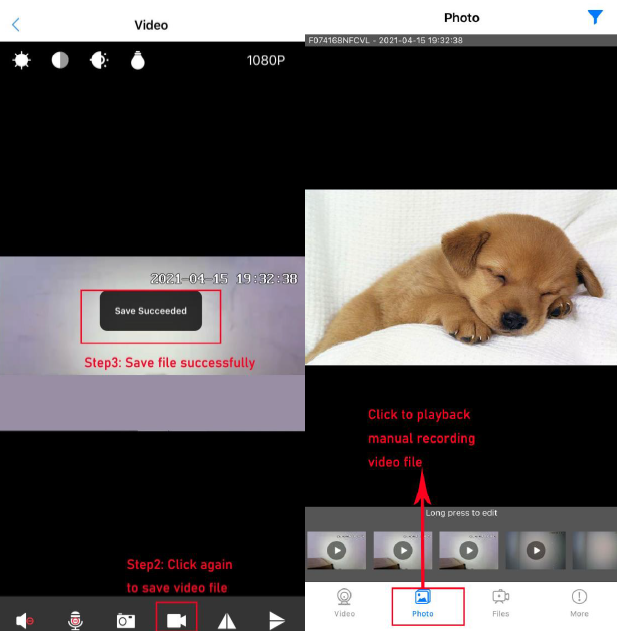Open the blue filter funnel icon
The height and width of the screenshot is (631, 617).
point(595,17)
